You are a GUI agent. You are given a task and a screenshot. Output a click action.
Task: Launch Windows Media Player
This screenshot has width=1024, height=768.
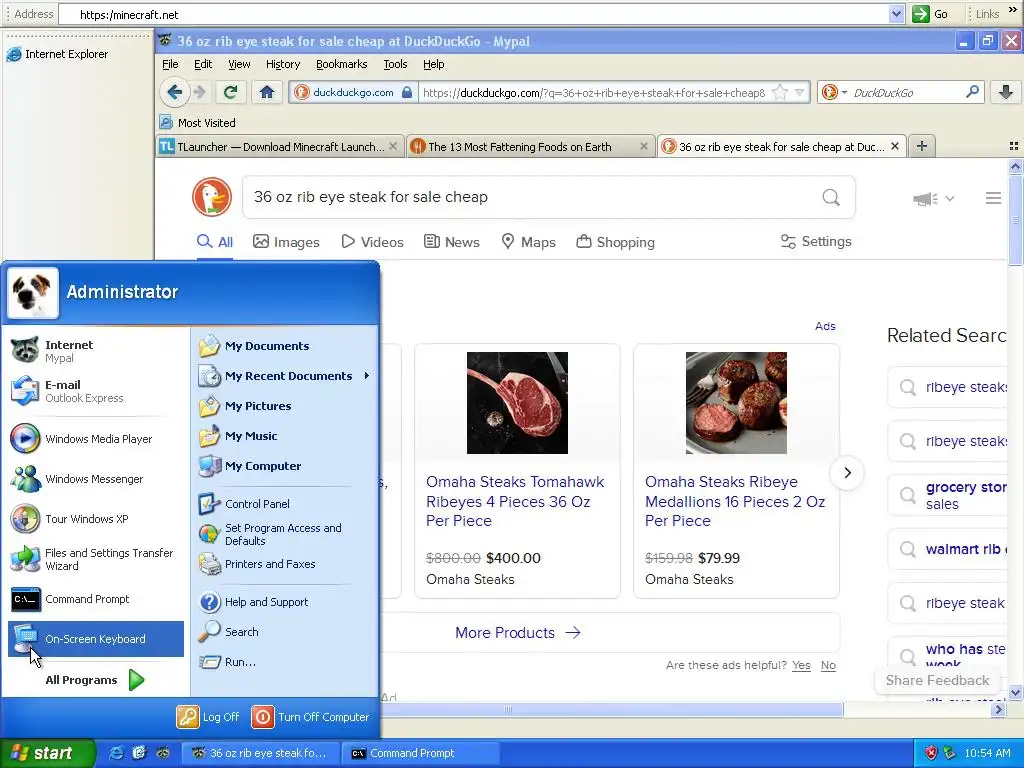click(x=95, y=439)
